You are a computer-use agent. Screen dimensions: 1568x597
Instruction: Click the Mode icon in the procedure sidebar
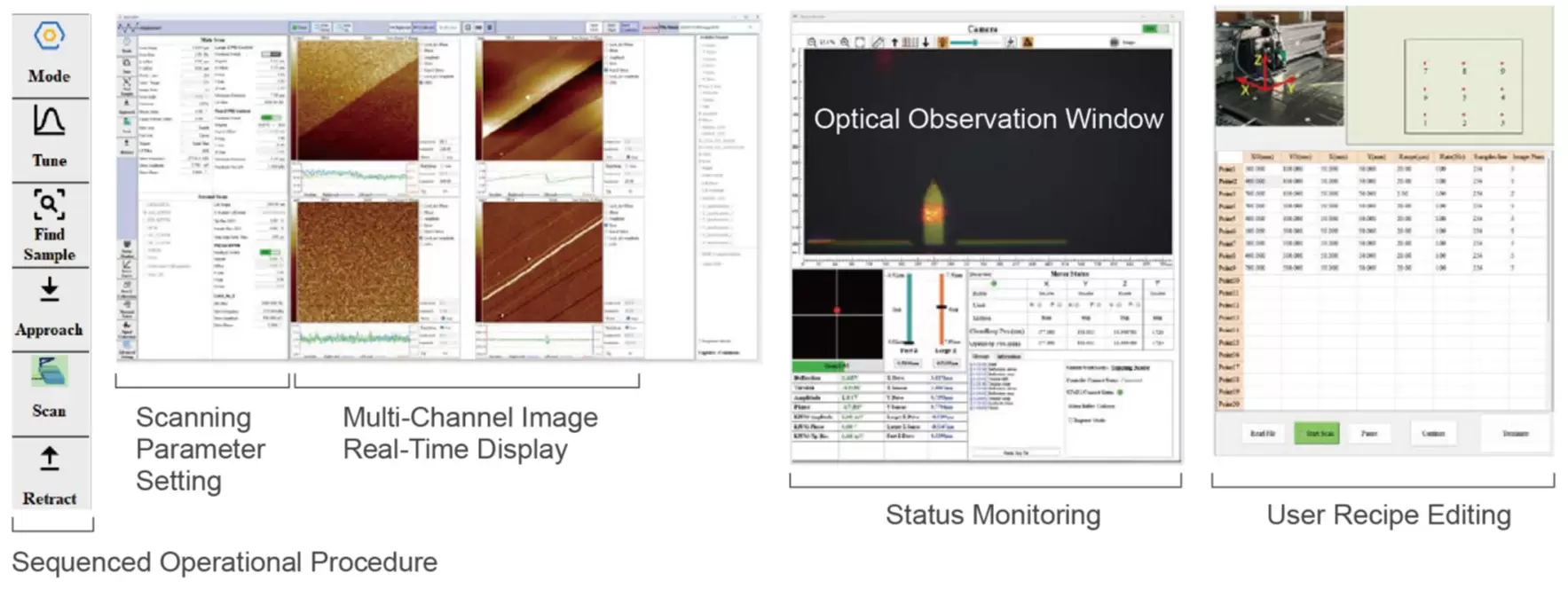pyautogui.click(x=49, y=37)
